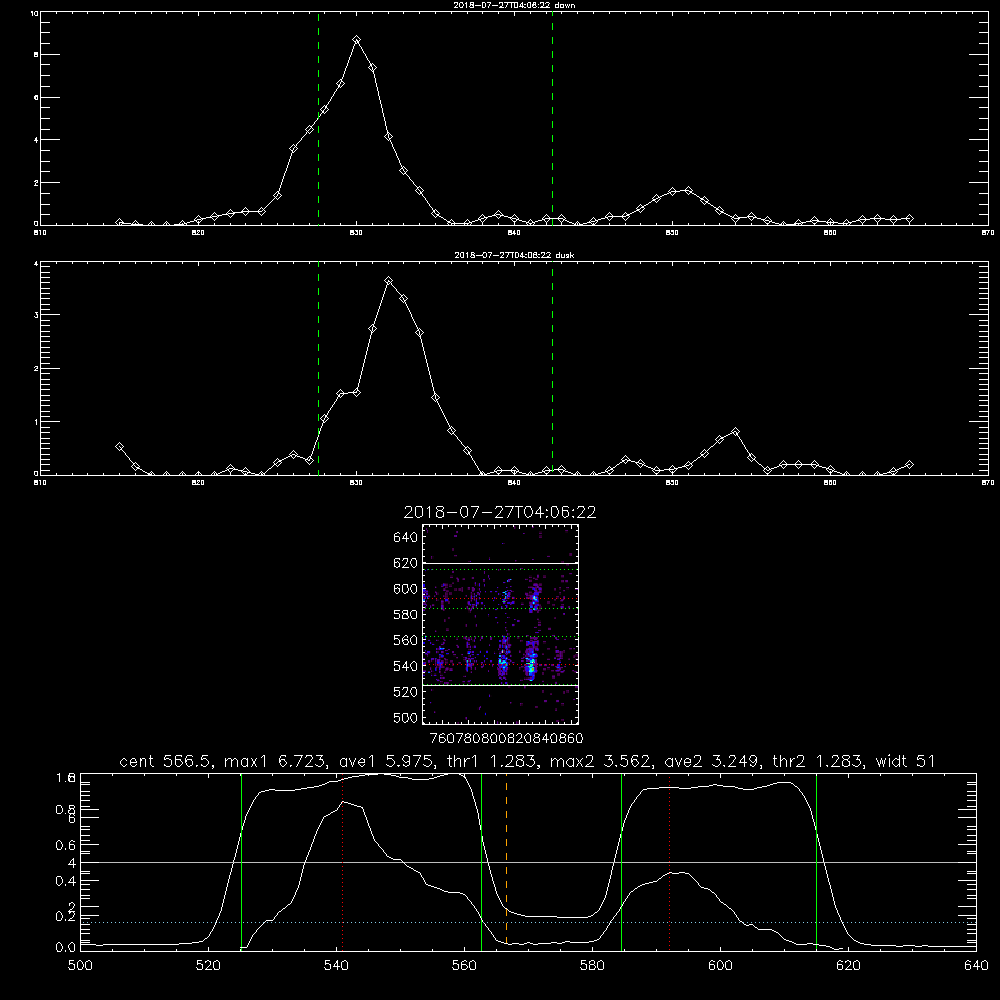Select the last data point of dusk curve
Screen dimensions: 1000x1000
click(x=909, y=465)
